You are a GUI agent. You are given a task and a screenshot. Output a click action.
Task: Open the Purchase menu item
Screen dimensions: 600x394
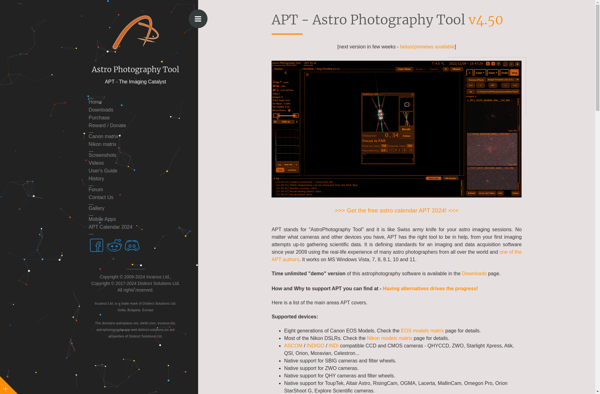99,118
